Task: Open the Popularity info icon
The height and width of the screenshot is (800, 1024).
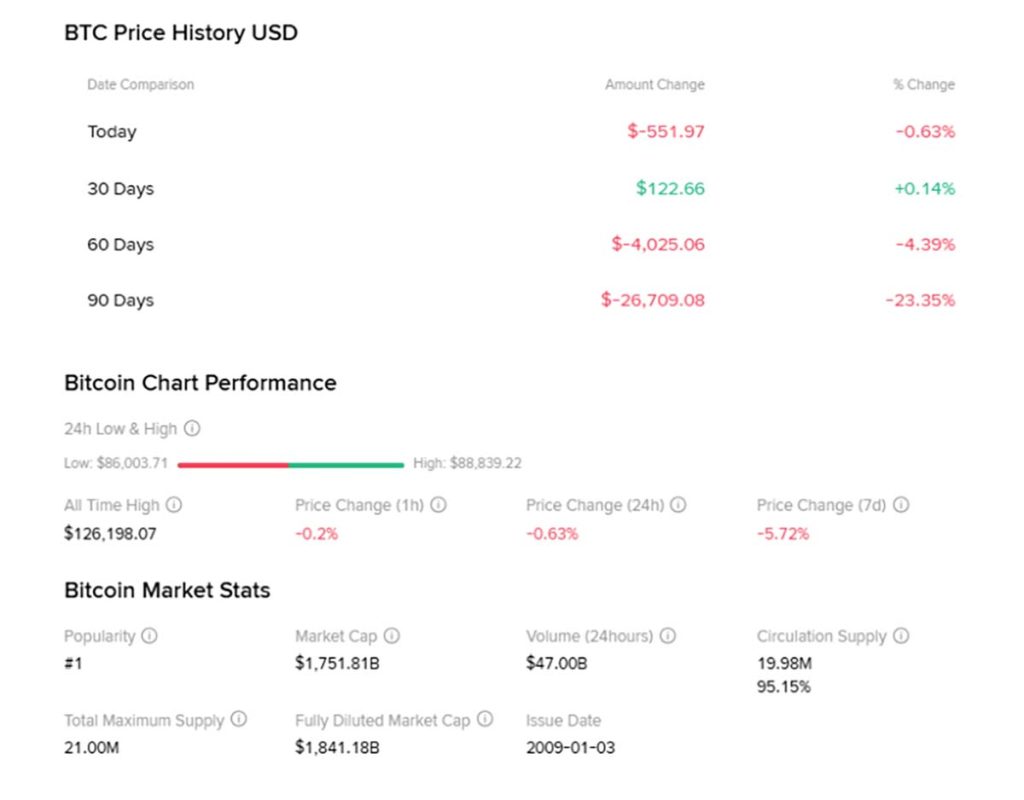Action: tap(149, 636)
